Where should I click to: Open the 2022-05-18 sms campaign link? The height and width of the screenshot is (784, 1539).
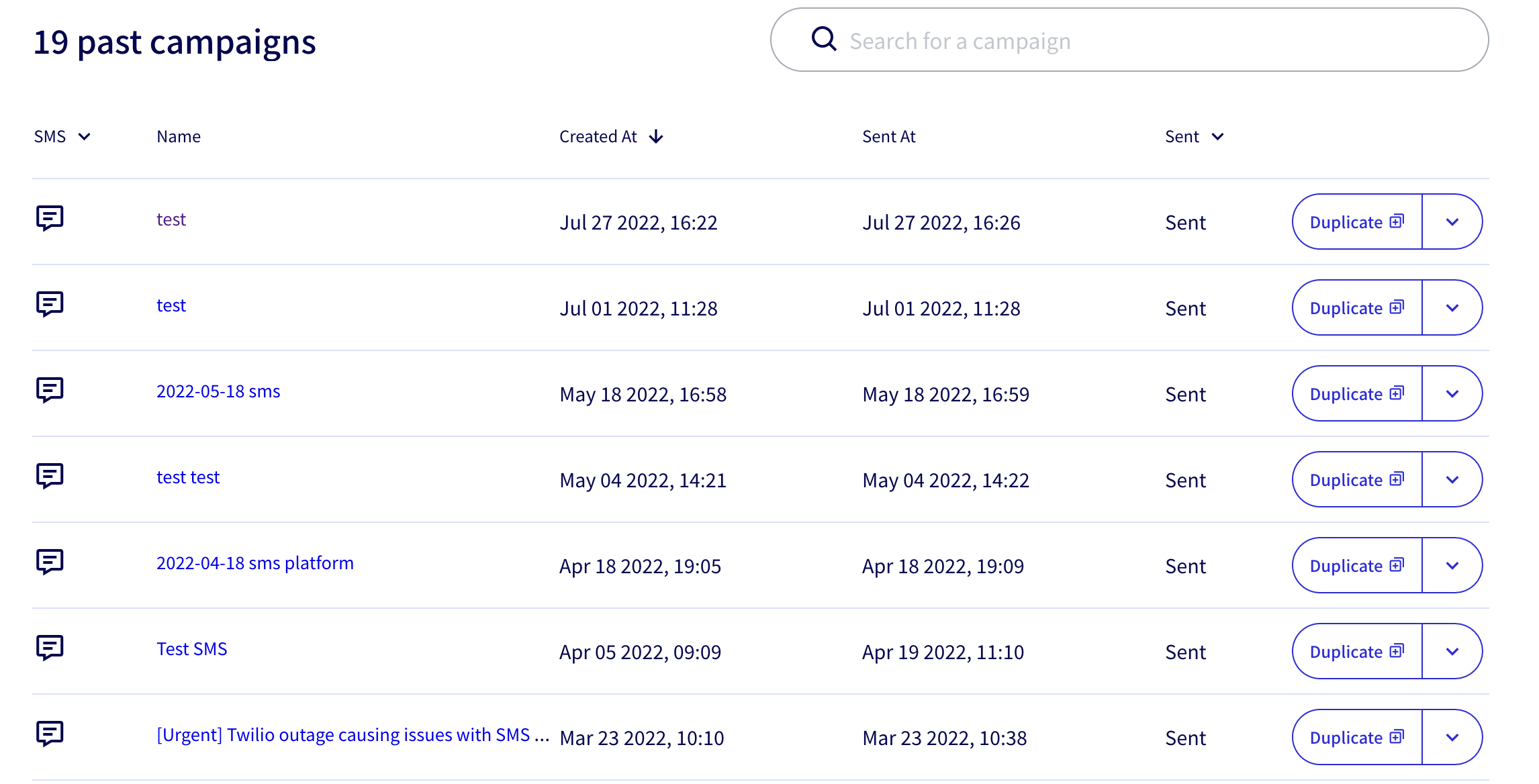(218, 391)
